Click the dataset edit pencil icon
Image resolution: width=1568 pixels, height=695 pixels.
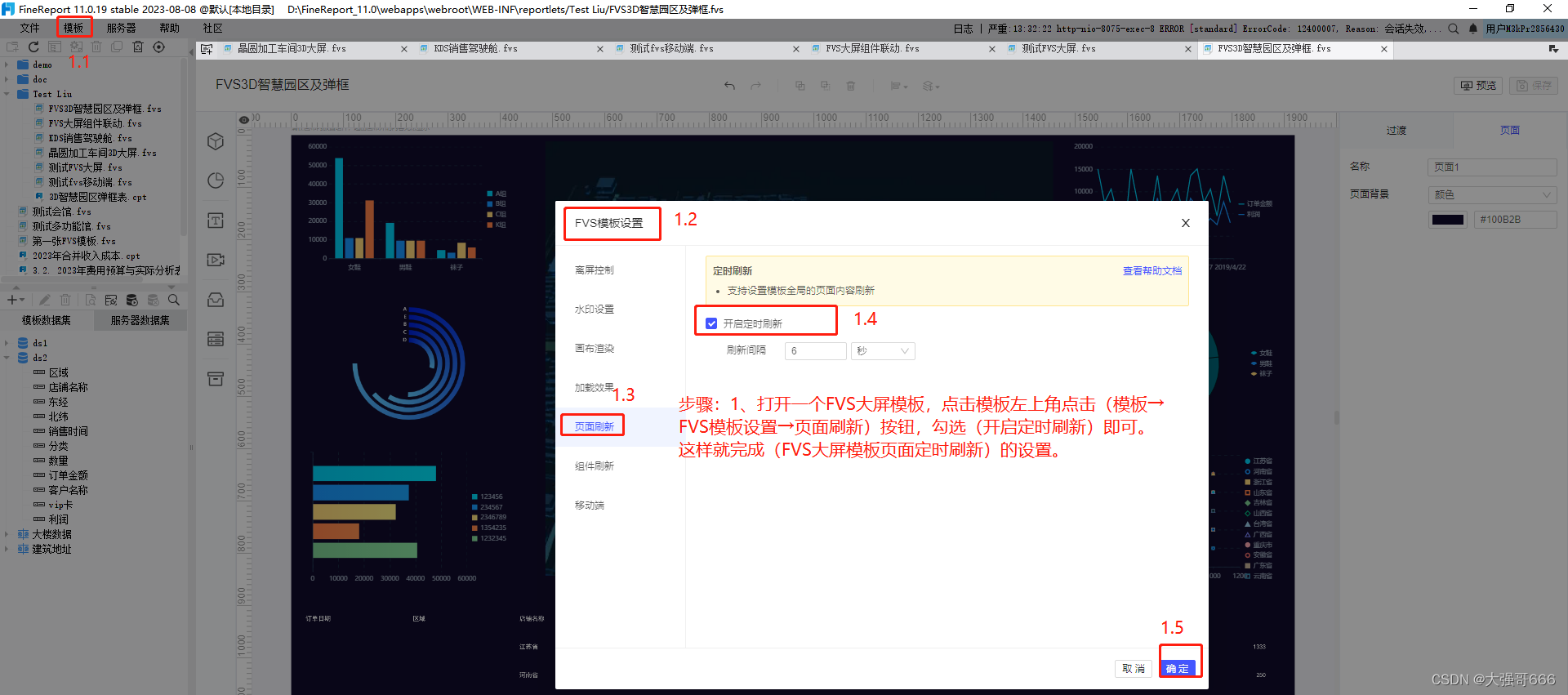(45, 301)
